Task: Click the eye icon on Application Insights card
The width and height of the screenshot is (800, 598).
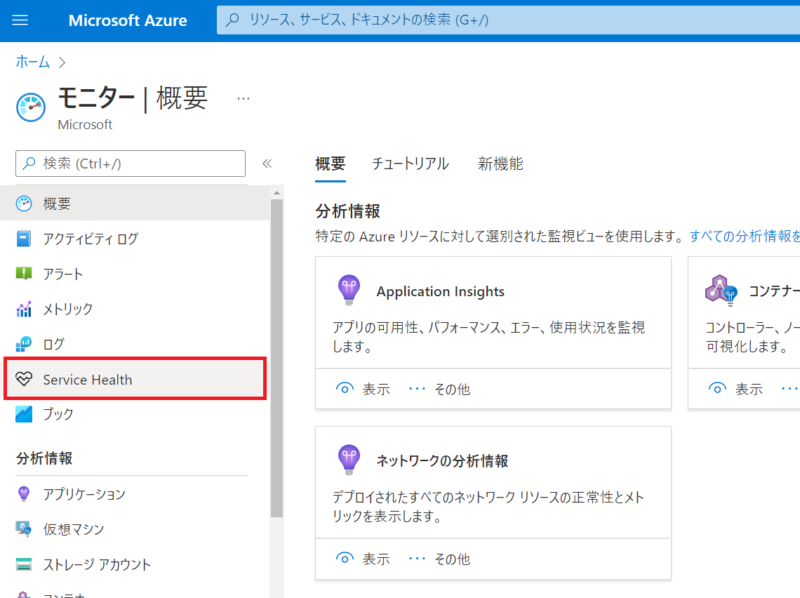Action: 344,388
